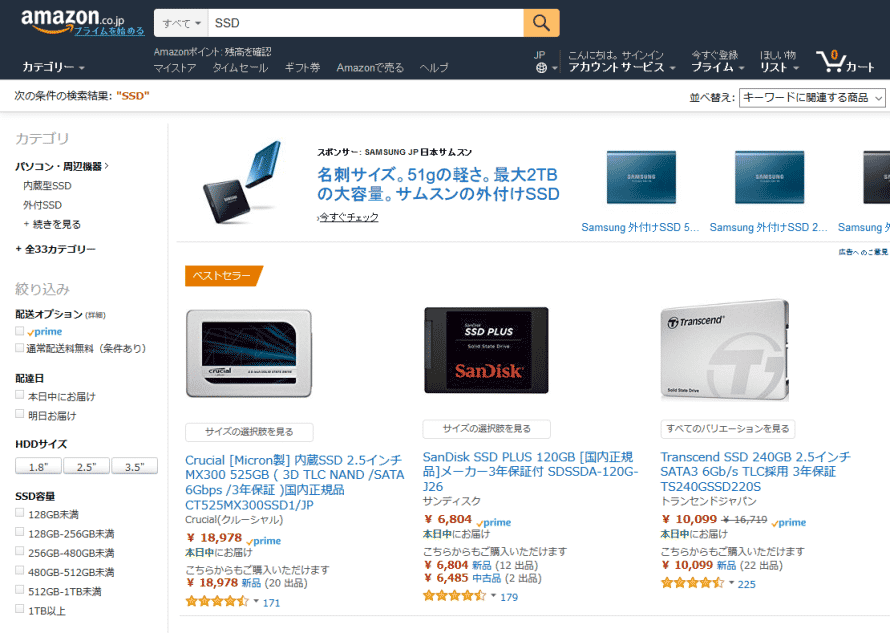The width and height of the screenshot is (890, 633).
Task: Click the orange magnifying glass search button
Action: pyautogui.click(x=541, y=23)
